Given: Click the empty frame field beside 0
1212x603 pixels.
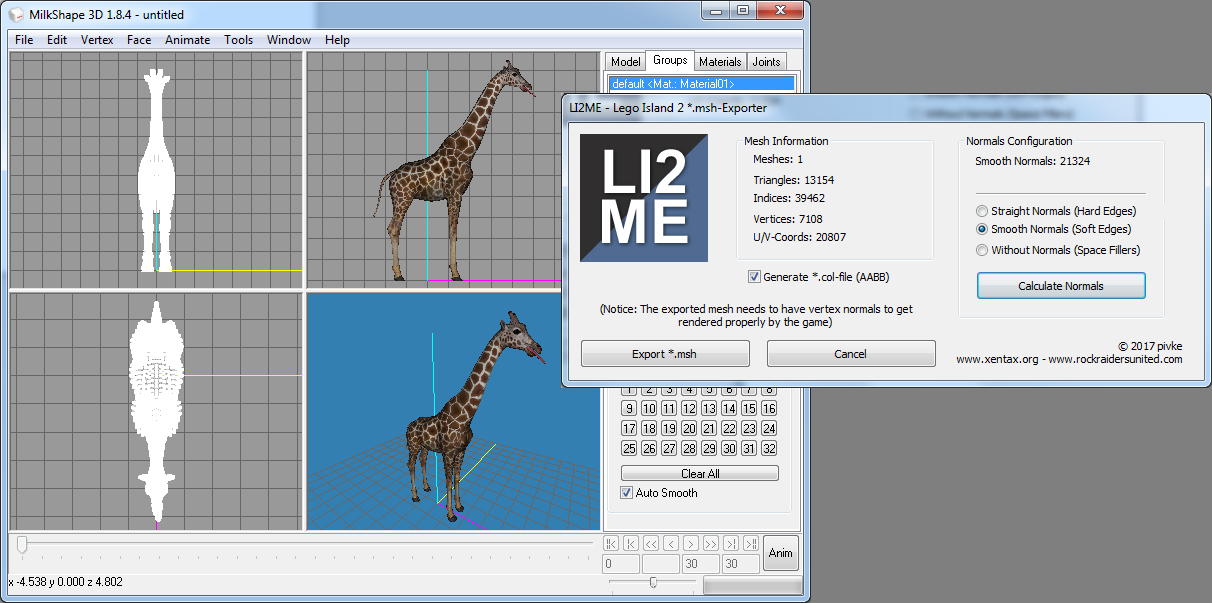Looking at the screenshot, I should (x=660, y=564).
